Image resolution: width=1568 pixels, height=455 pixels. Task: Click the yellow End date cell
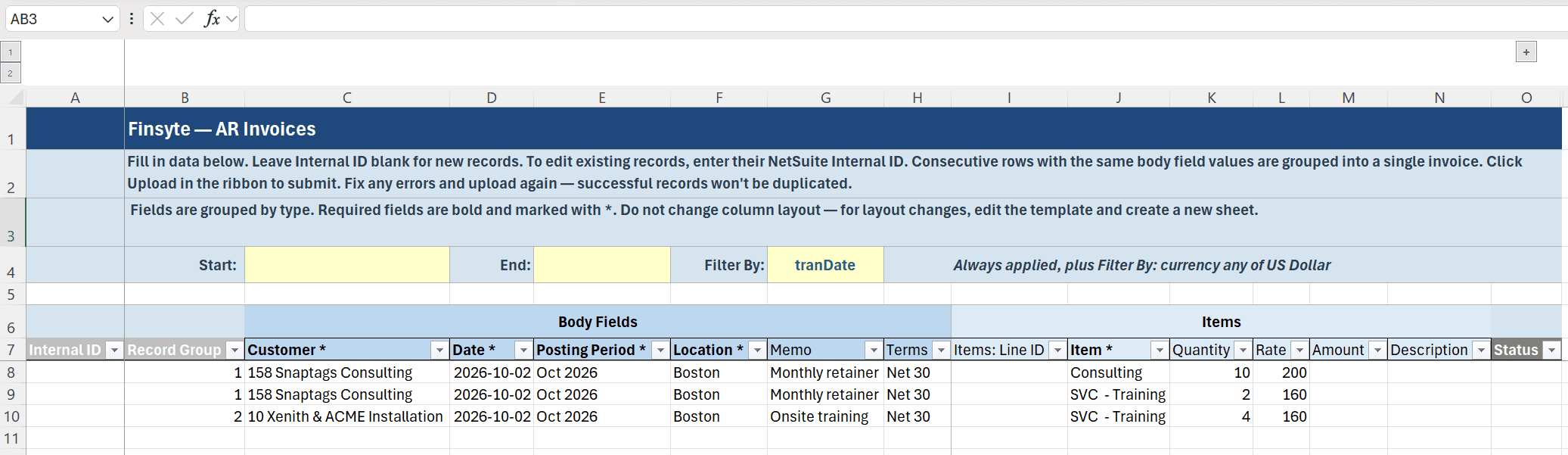tap(602, 265)
